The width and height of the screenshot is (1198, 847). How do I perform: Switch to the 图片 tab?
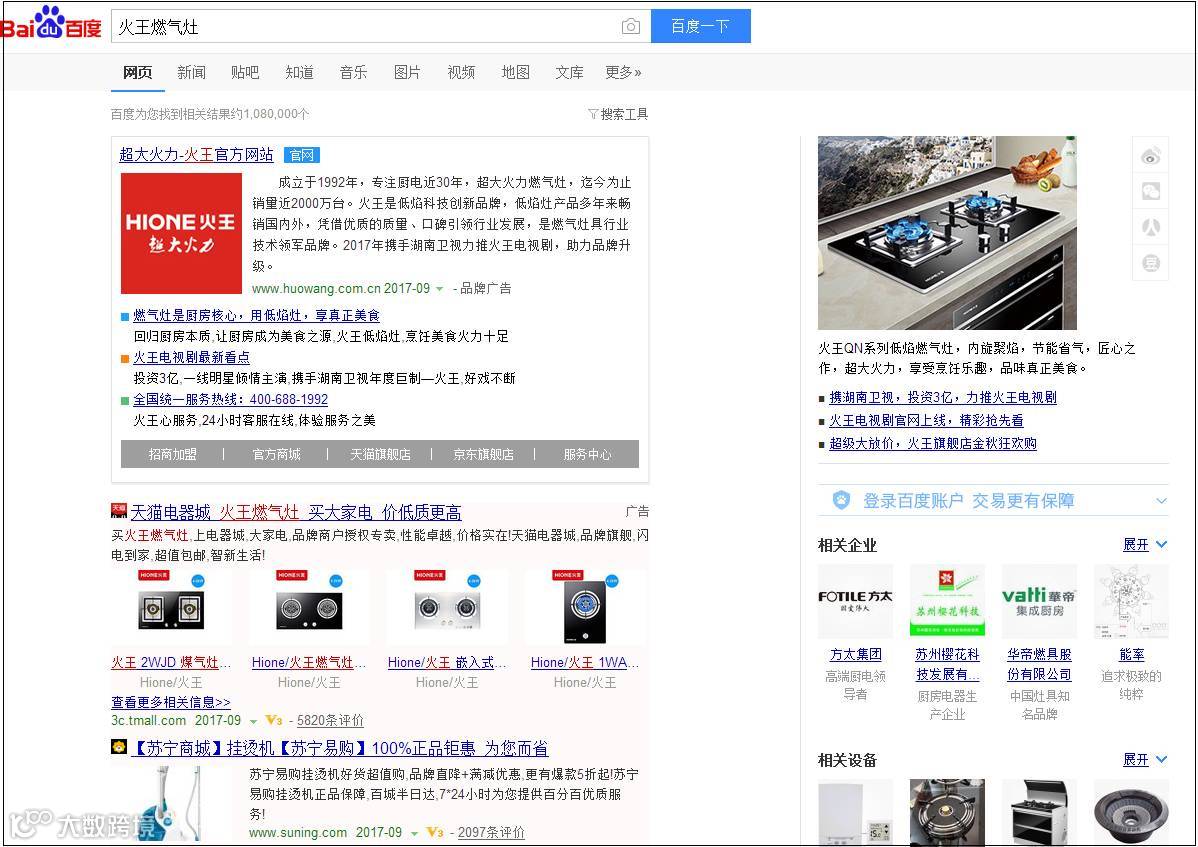pos(406,73)
